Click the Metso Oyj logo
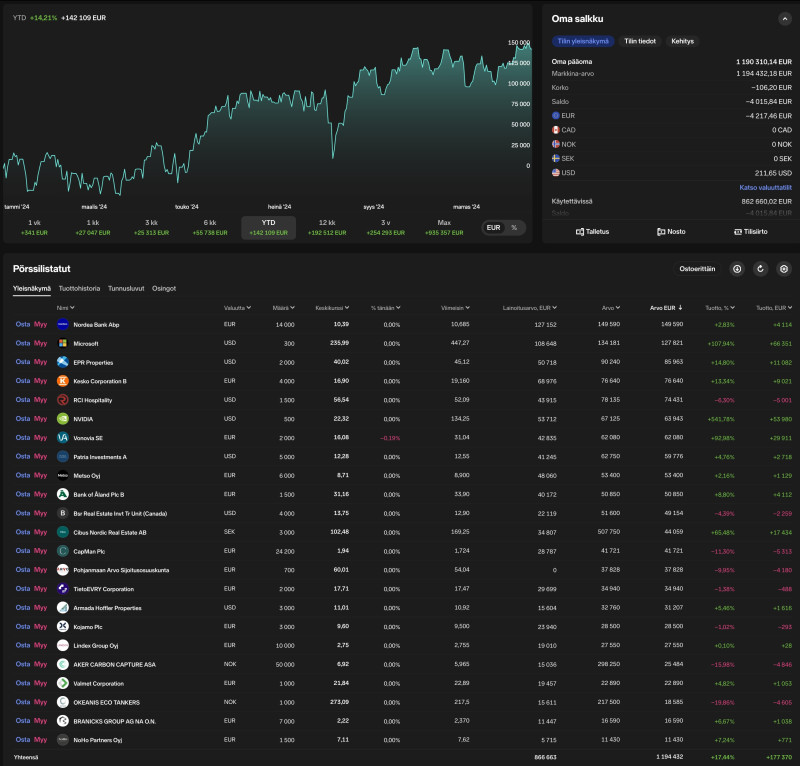 [63, 475]
